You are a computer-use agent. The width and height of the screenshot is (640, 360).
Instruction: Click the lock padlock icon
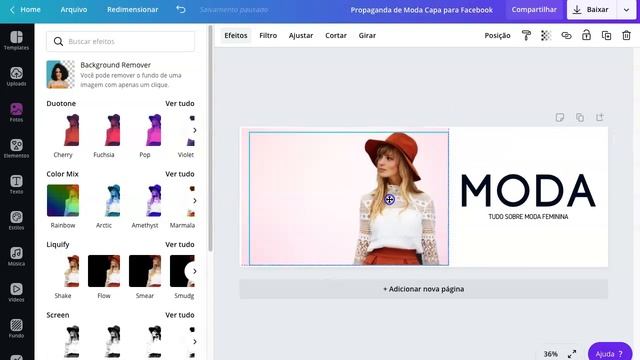click(x=586, y=35)
